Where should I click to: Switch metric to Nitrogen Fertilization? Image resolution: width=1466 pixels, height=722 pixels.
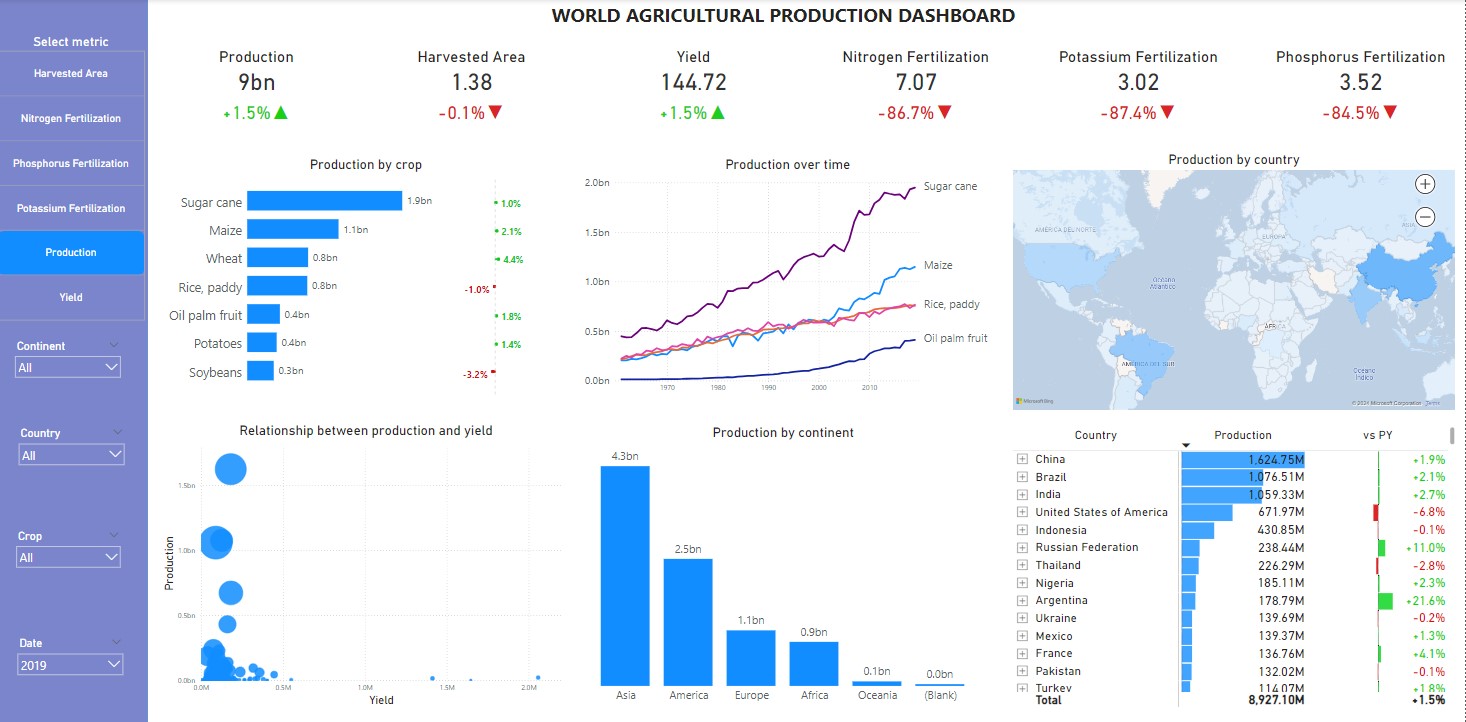point(71,119)
